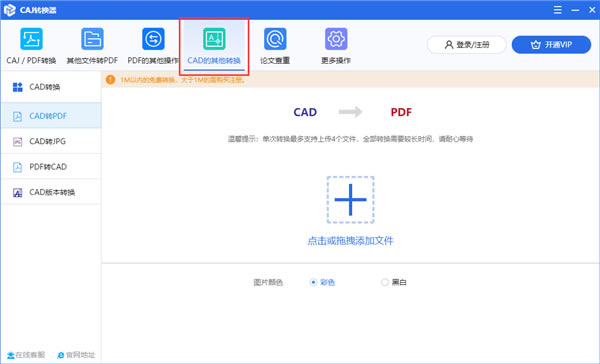This screenshot has width=600, height=364.
Task: Select the 其他文件转PDF toolbar icon
Action: 92,39
